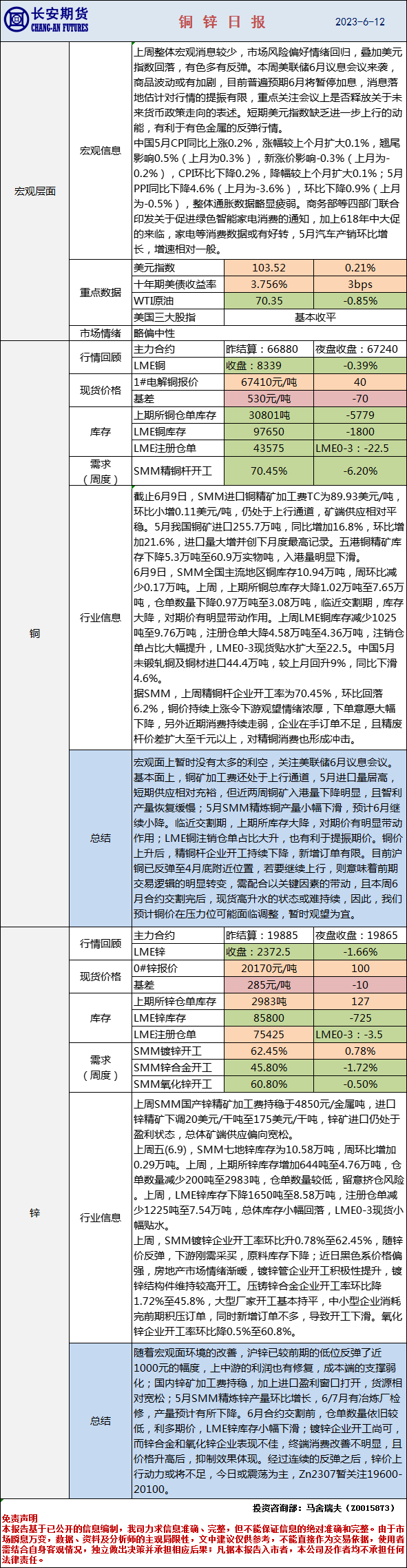Select the zinc alloy rate 45.80%
This screenshot has height=1568, width=407.
tap(269, 1067)
